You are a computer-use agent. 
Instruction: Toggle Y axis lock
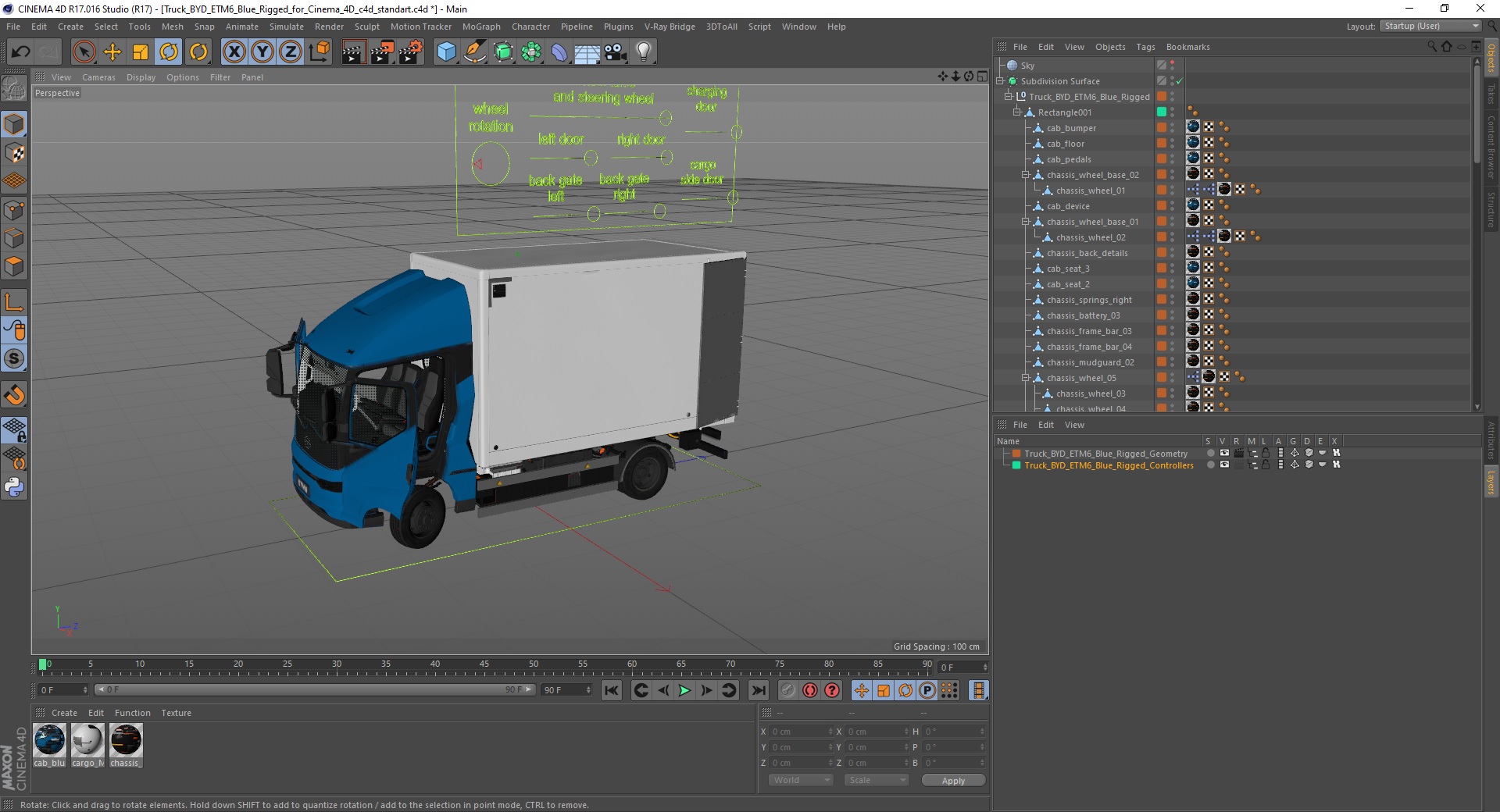click(x=262, y=52)
